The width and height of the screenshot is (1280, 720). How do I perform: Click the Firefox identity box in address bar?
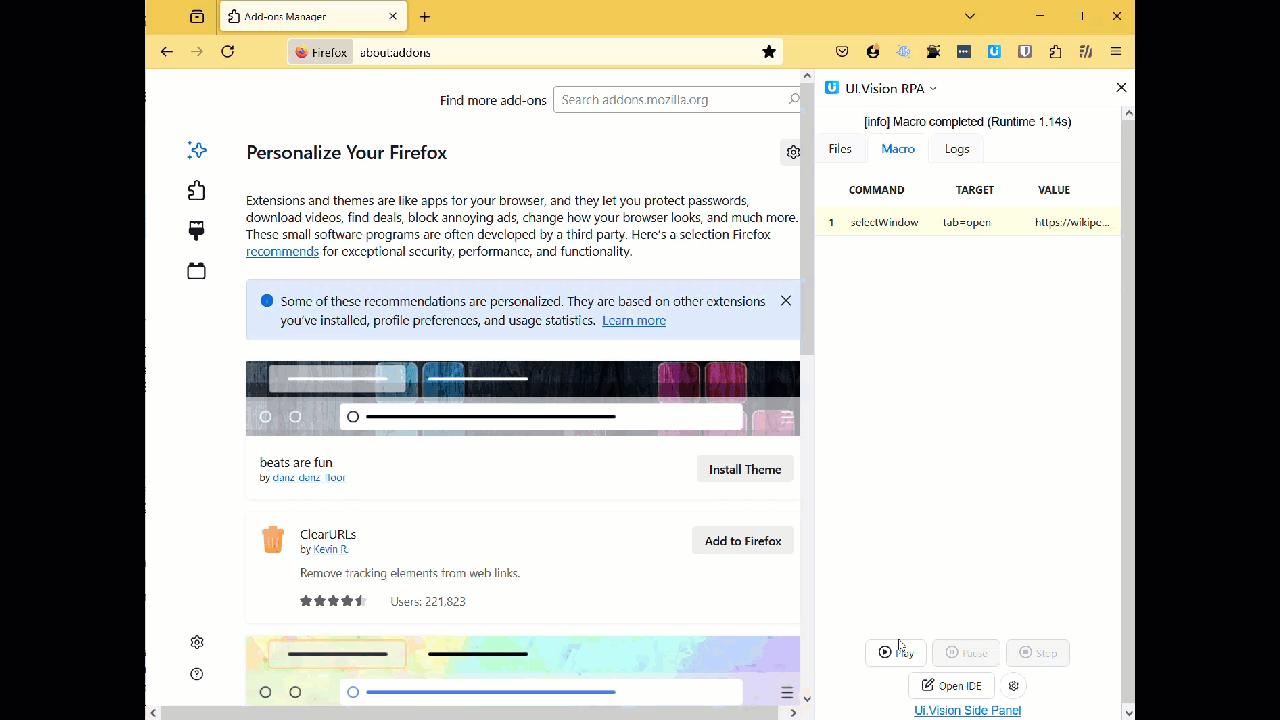point(322,52)
